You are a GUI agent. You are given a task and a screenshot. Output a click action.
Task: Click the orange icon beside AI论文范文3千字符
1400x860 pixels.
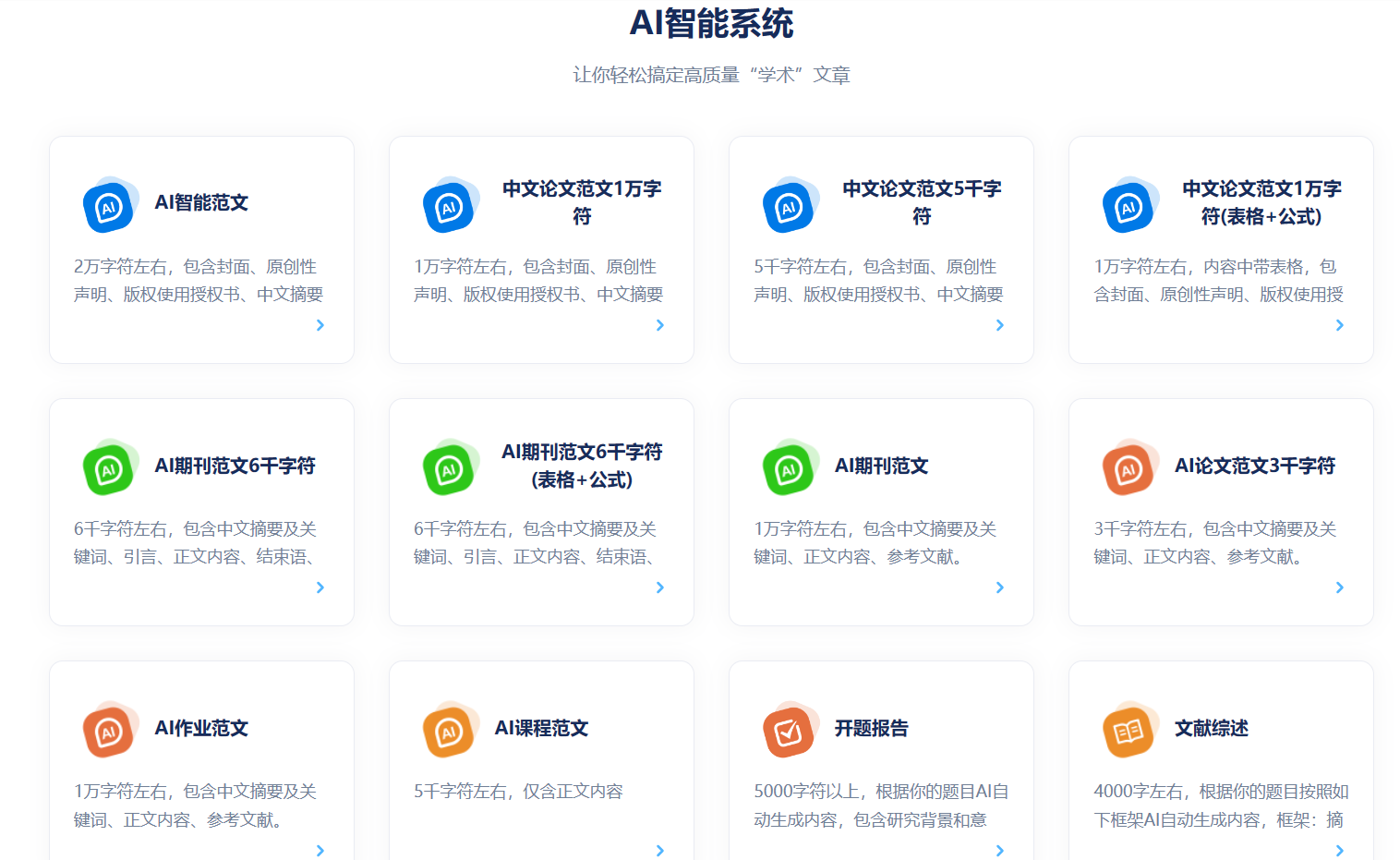1128,468
